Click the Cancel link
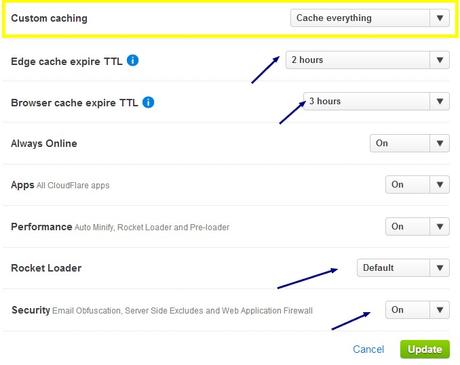 (x=368, y=349)
